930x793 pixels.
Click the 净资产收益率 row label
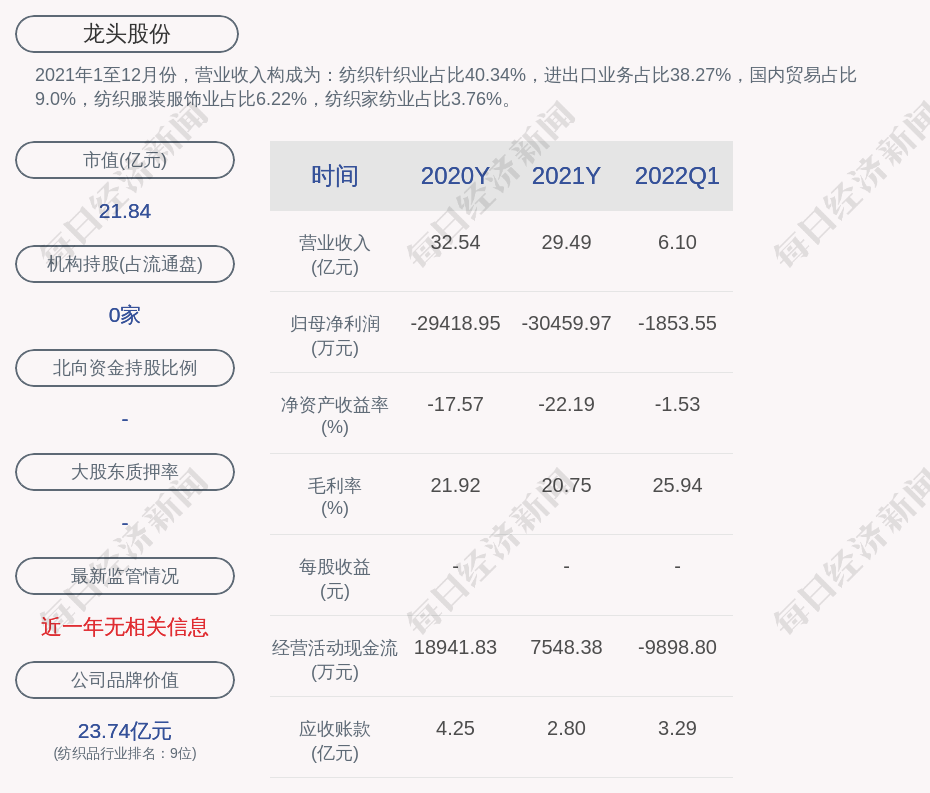tap(335, 415)
